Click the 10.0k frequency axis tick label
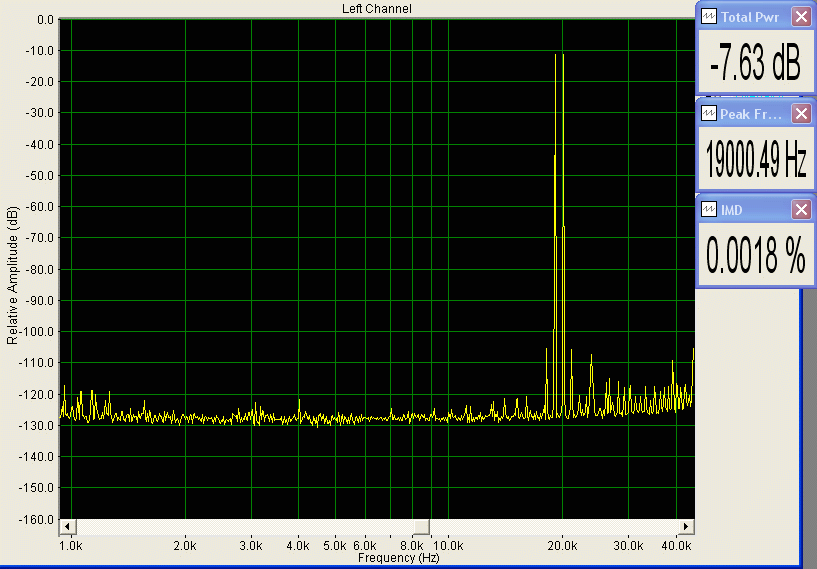This screenshot has width=817, height=569. [448, 546]
